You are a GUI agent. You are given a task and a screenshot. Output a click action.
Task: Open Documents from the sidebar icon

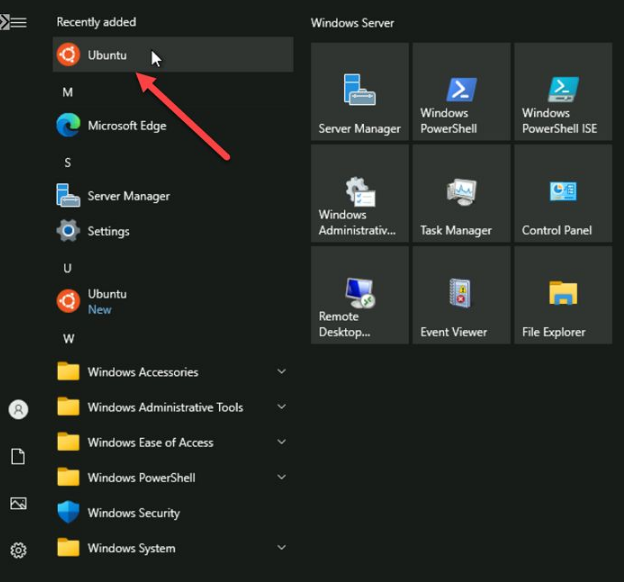(x=18, y=456)
